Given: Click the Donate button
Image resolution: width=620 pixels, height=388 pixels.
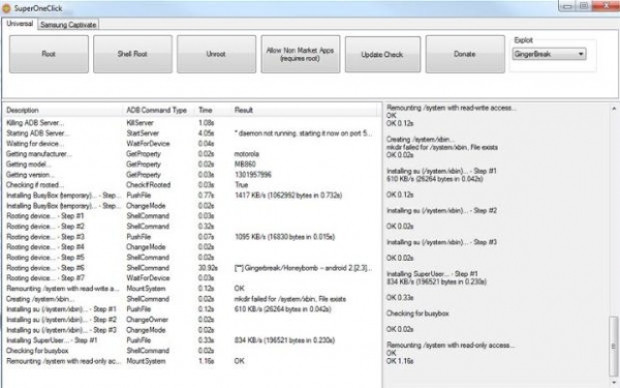Looking at the screenshot, I should [465, 54].
